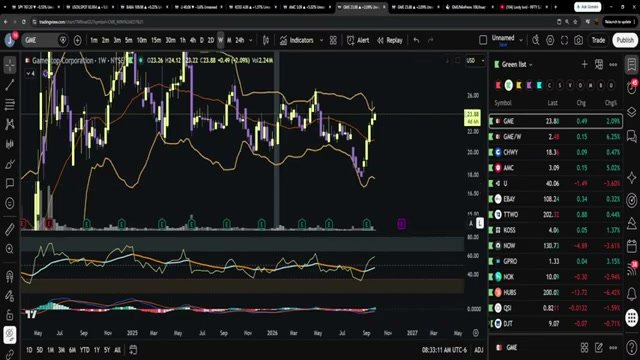Select the AMC row in watchlist
Viewport: 640px width, 360px height.
point(556,168)
